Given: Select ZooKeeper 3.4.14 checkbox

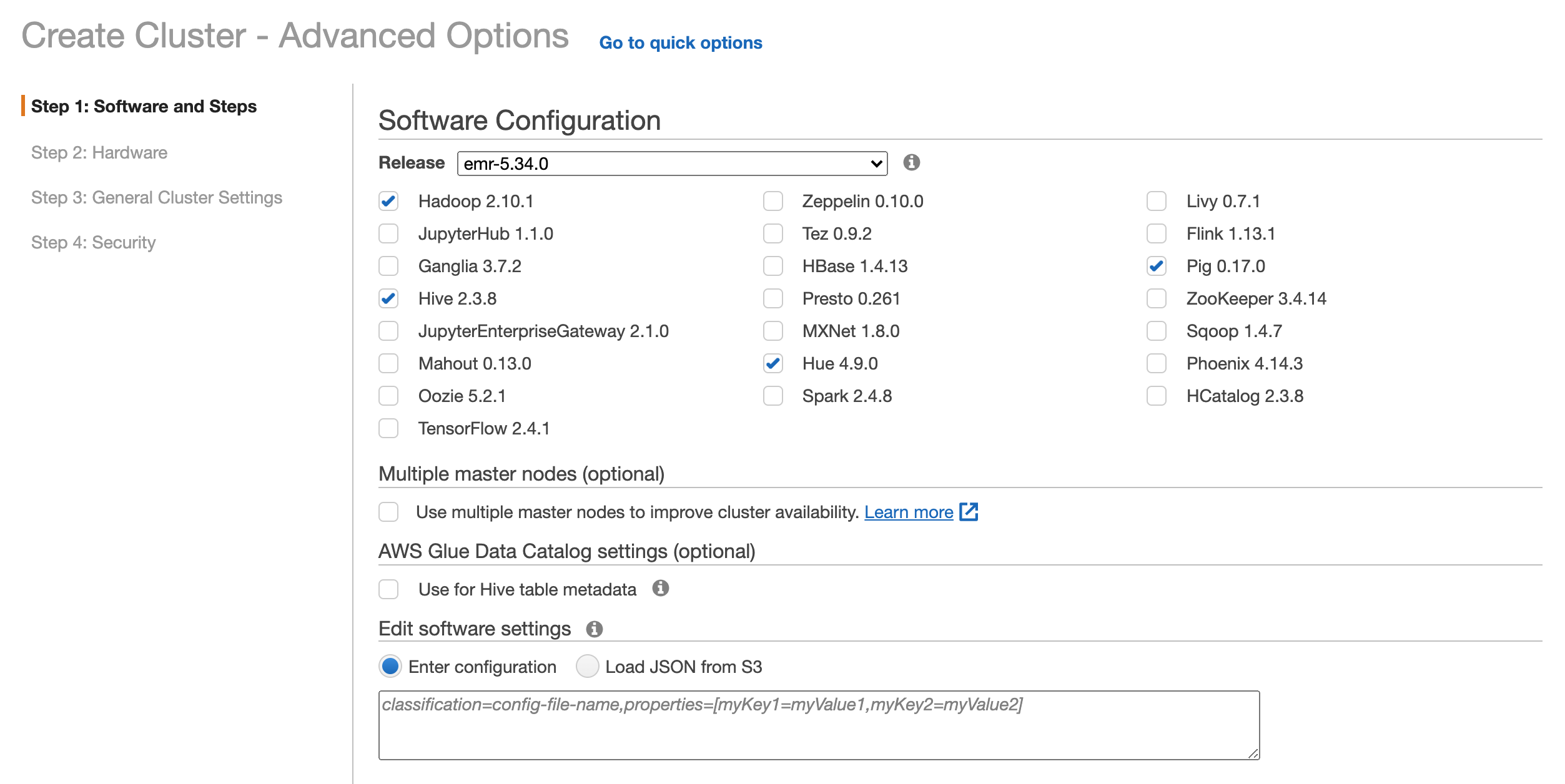Looking at the screenshot, I should pos(1157,298).
